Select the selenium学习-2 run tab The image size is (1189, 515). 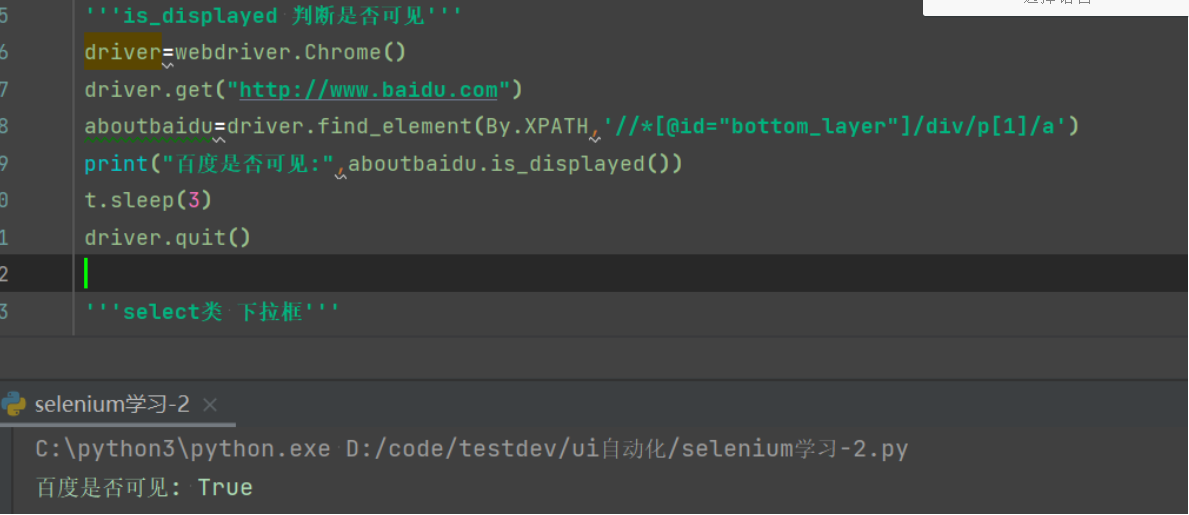pos(111,405)
